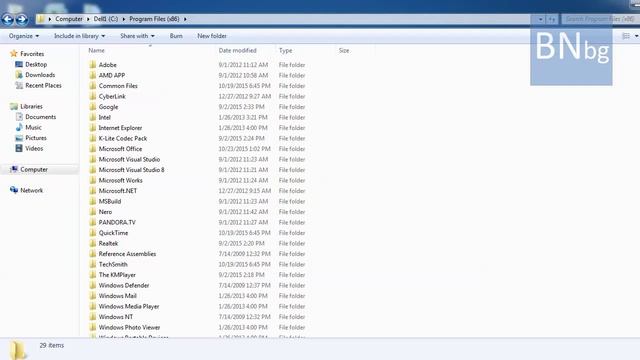Sort by the Type column header
Screen dimensions: 640x360
click(x=285, y=51)
